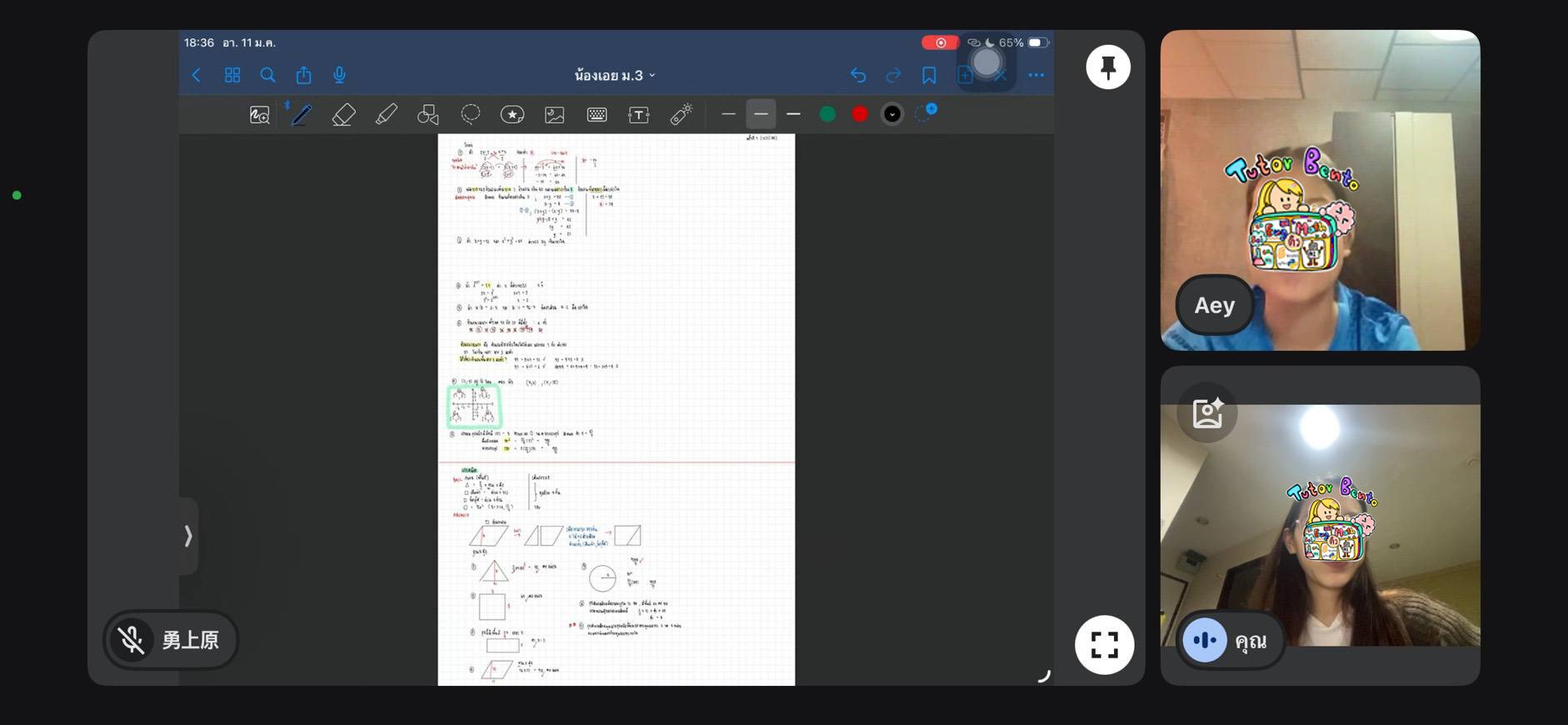
Task: Select the Shapes tool
Action: pyautogui.click(x=428, y=115)
